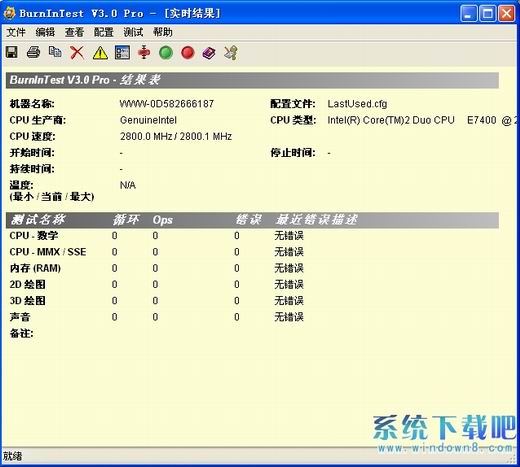Click the 错误 column header
Image resolution: width=520 pixels, height=467 pixels.
click(249, 220)
